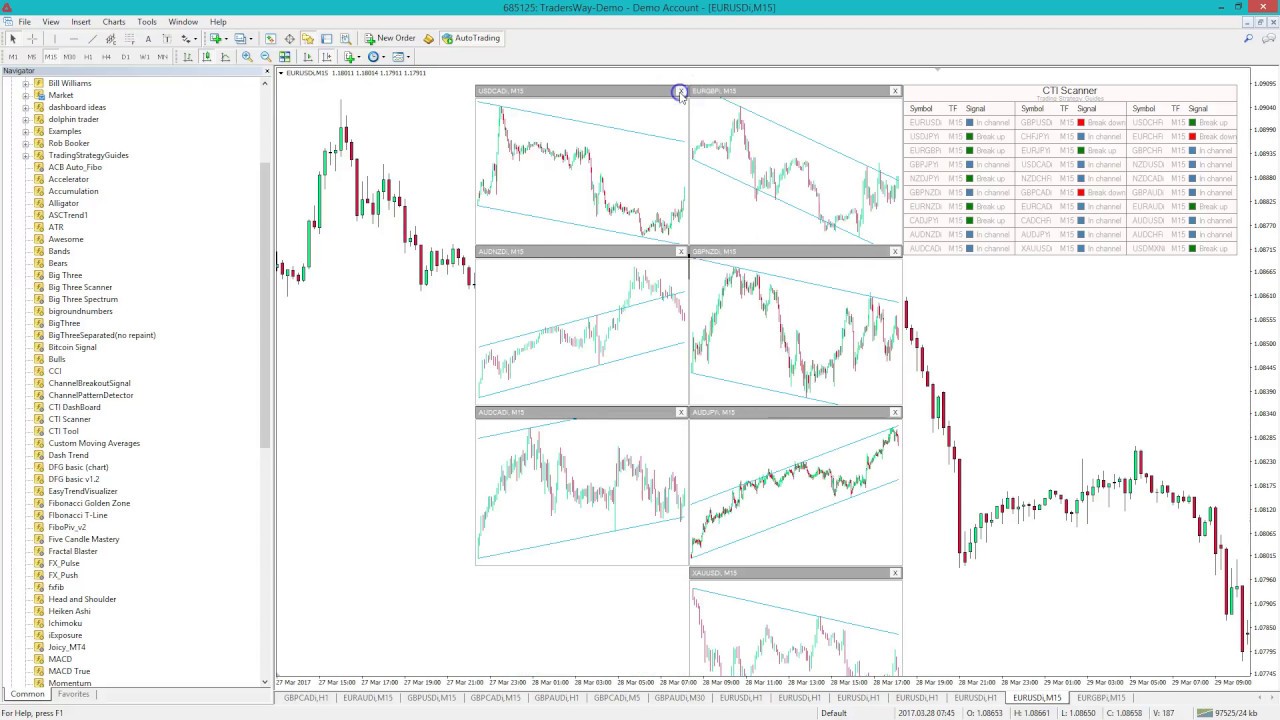This screenshot has height=720, width=1280.
Task: Click the Auto Scroll chart icon
Action: tap(307, 57)
